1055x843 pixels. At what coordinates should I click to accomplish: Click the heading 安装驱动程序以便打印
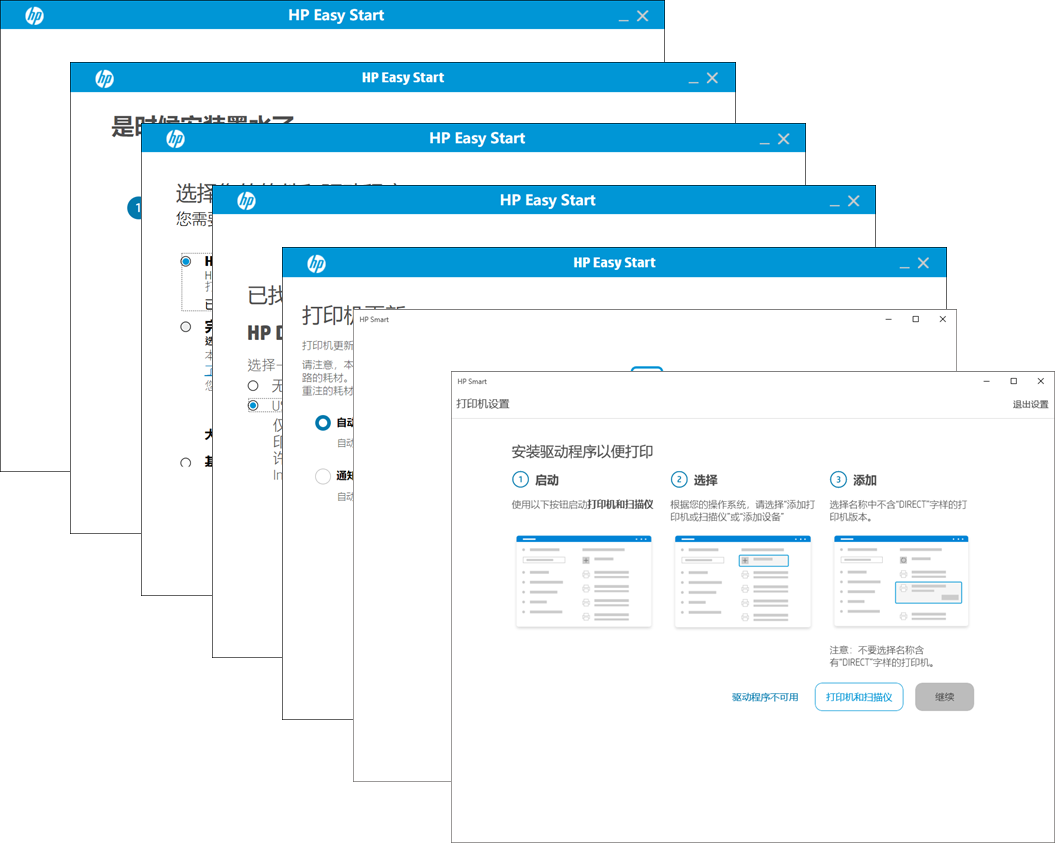[583, 451]
